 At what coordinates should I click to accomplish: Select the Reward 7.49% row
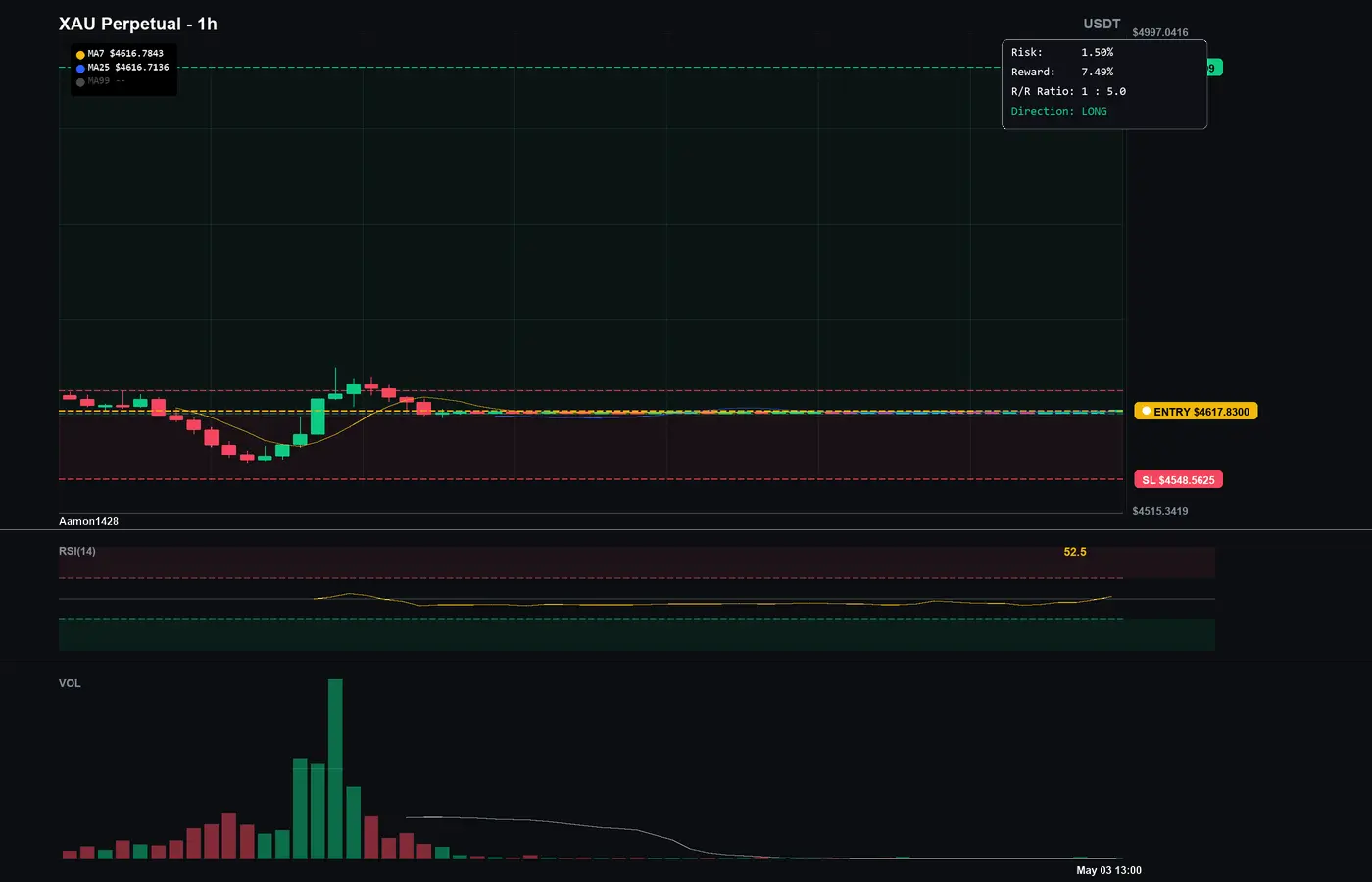point(1062,72)
